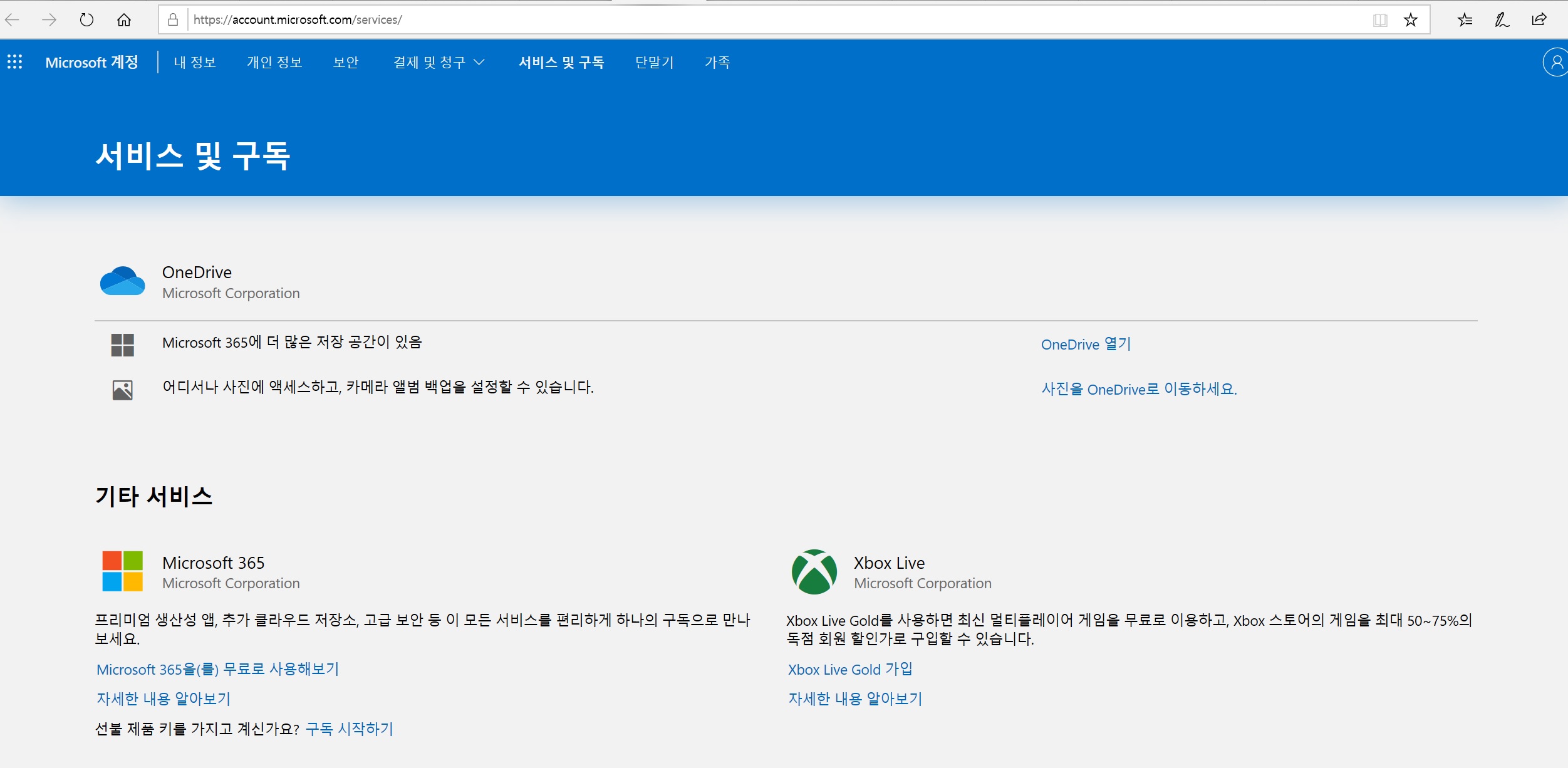The height and width of the screenshot is (768, 1568).
Task: Click the share page icon
Action: (1539, 19)
